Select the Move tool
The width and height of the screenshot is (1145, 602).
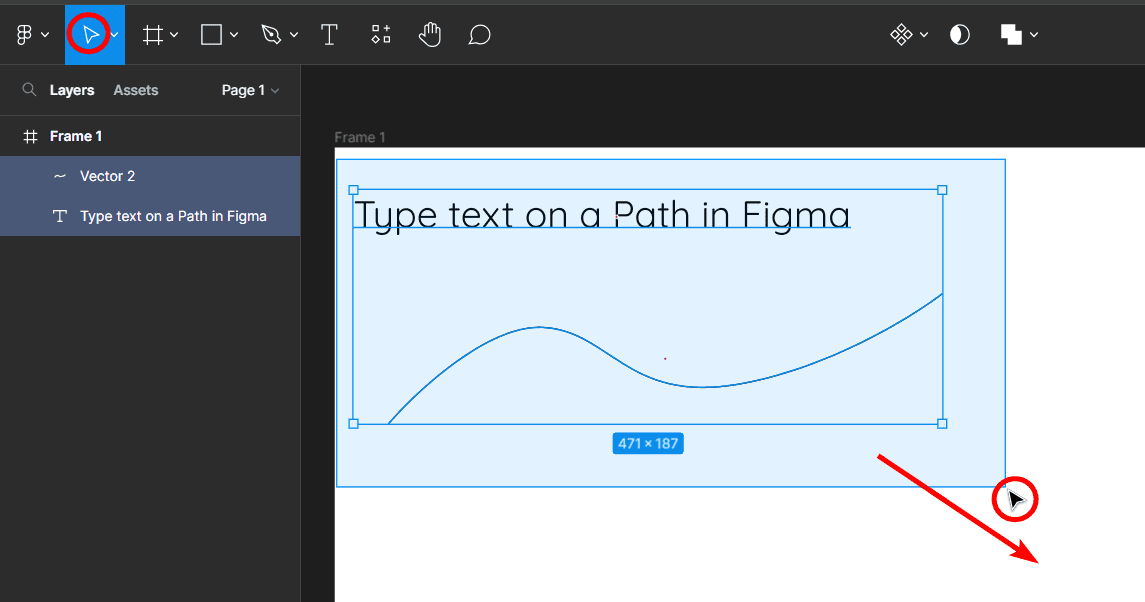(x=90, y=34)
